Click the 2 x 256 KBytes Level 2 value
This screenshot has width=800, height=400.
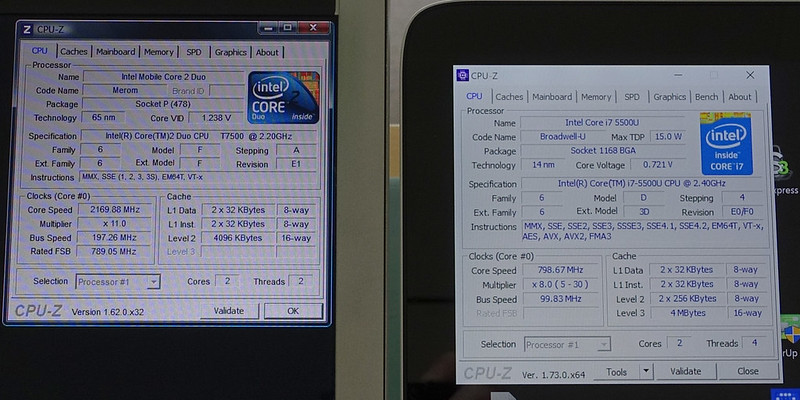(x=687, y=298)
